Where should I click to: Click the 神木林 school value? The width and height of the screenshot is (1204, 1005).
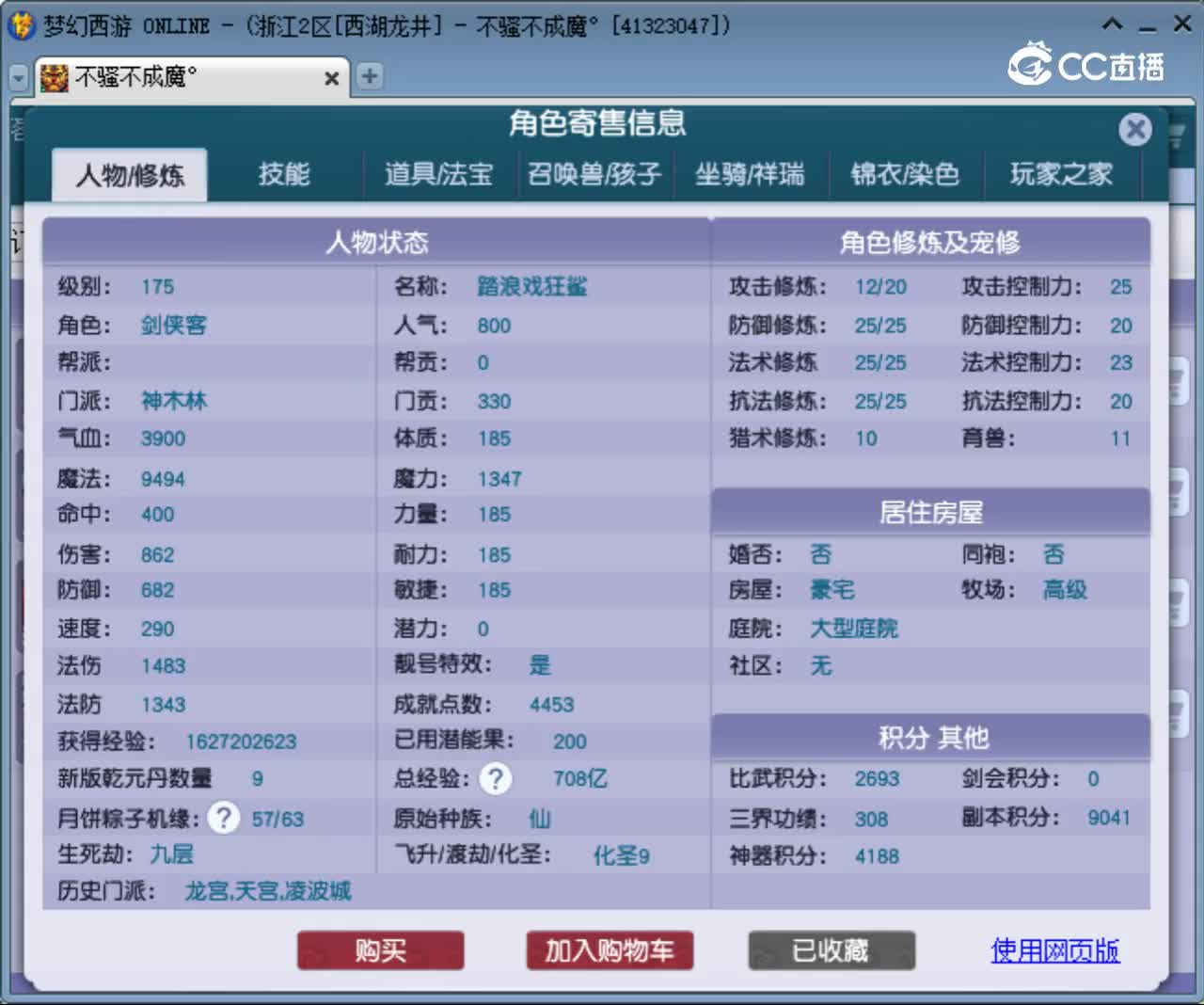[174, 401]
